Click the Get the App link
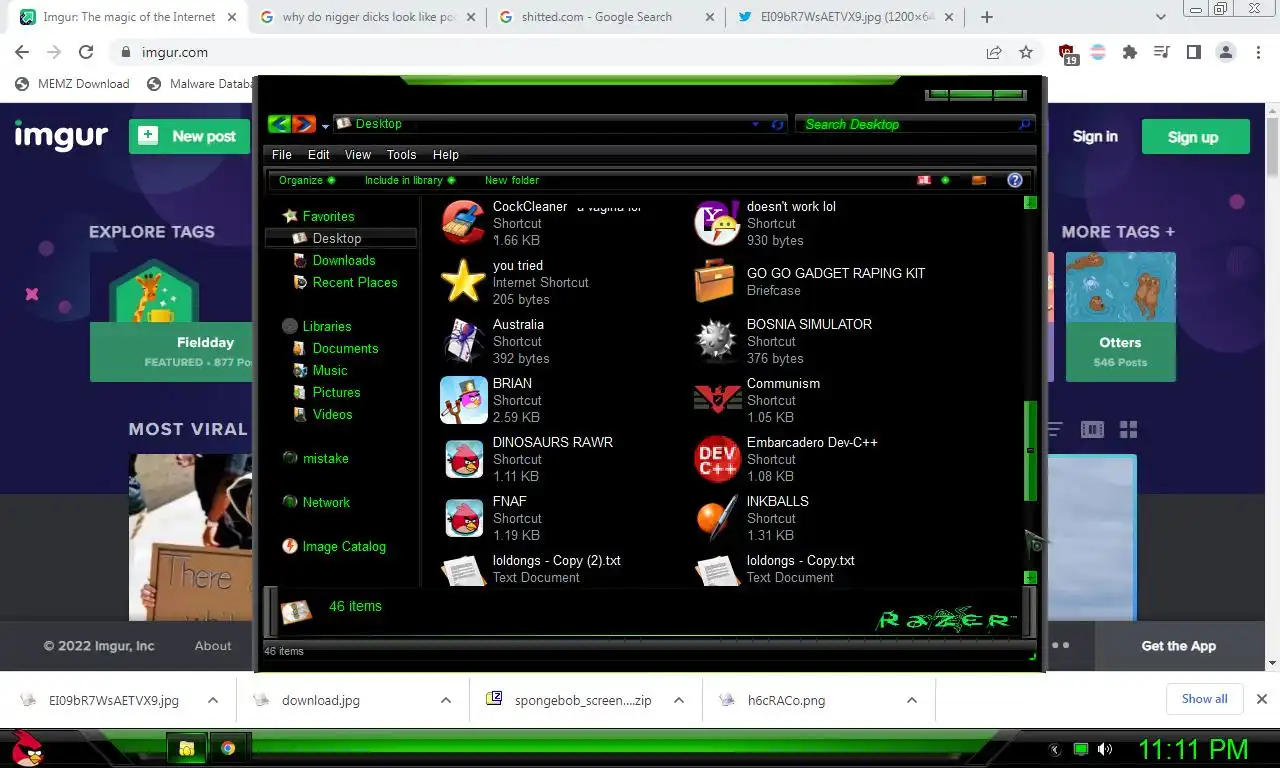Viewport: 1280px width, 768px height. tap(1179, 646)
